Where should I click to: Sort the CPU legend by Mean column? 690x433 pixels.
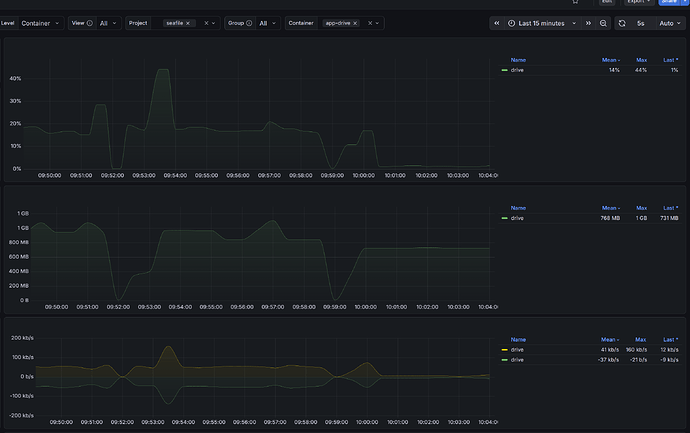[x=610, y=60]
